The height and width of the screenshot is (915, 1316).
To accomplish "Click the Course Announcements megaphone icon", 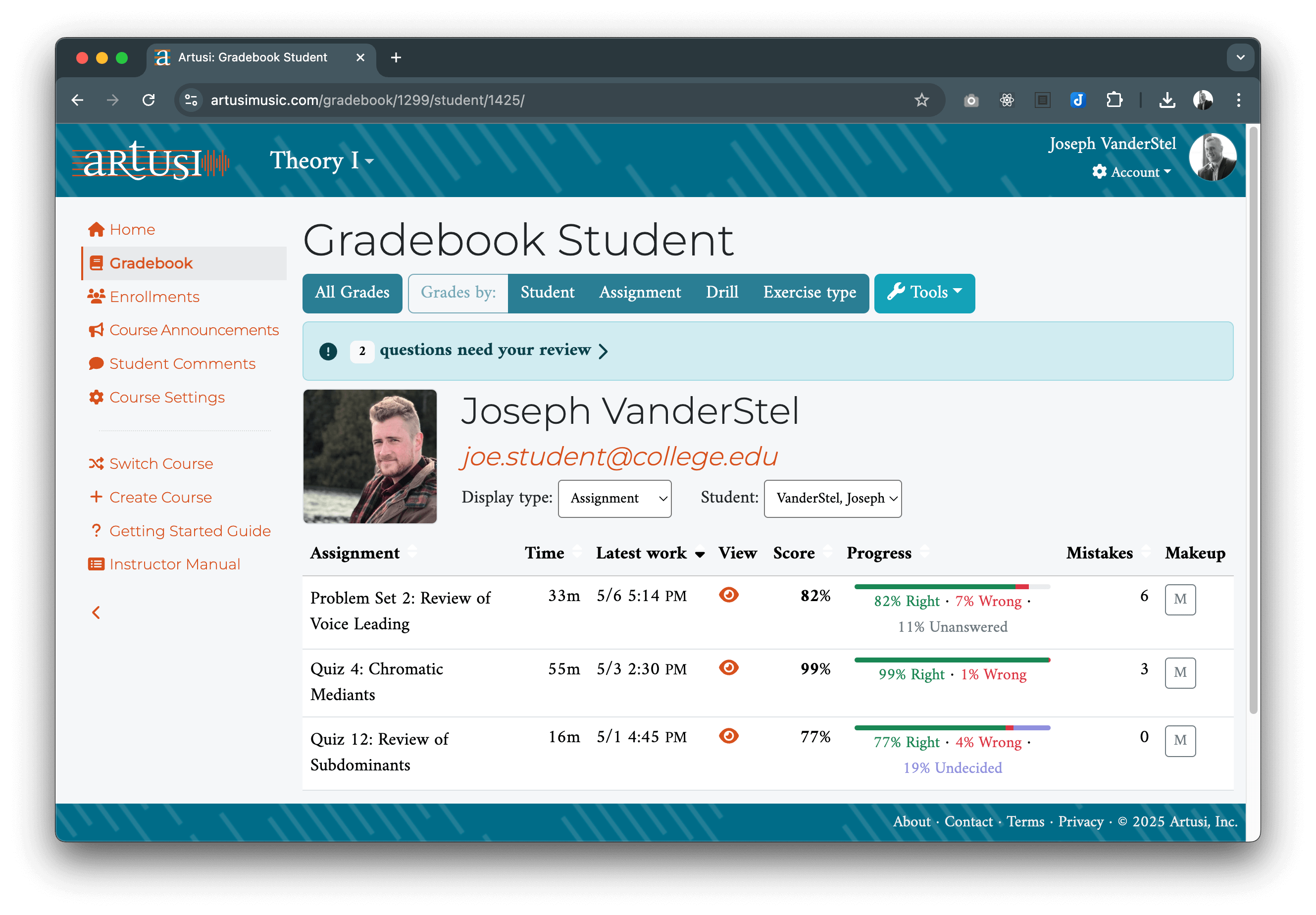I will (96, 330).
